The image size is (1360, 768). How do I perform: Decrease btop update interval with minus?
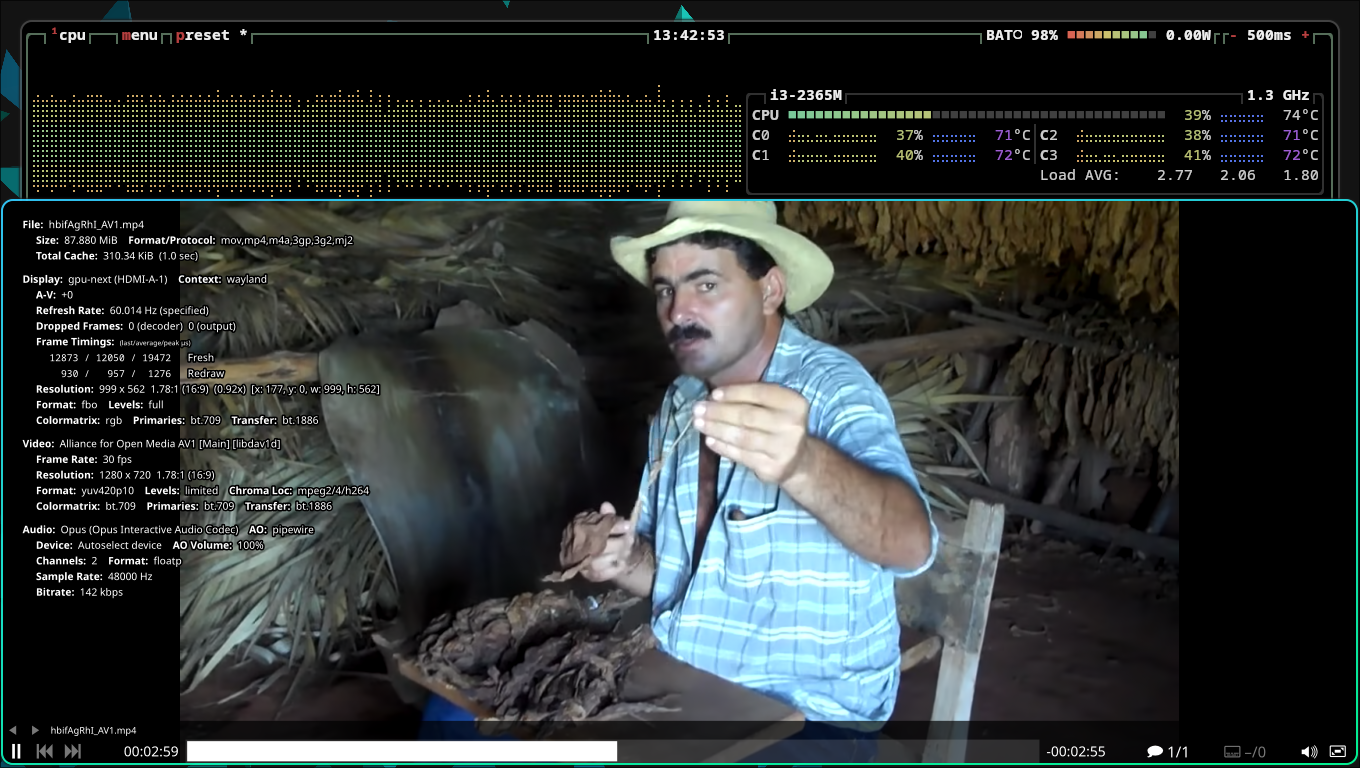1233,35
